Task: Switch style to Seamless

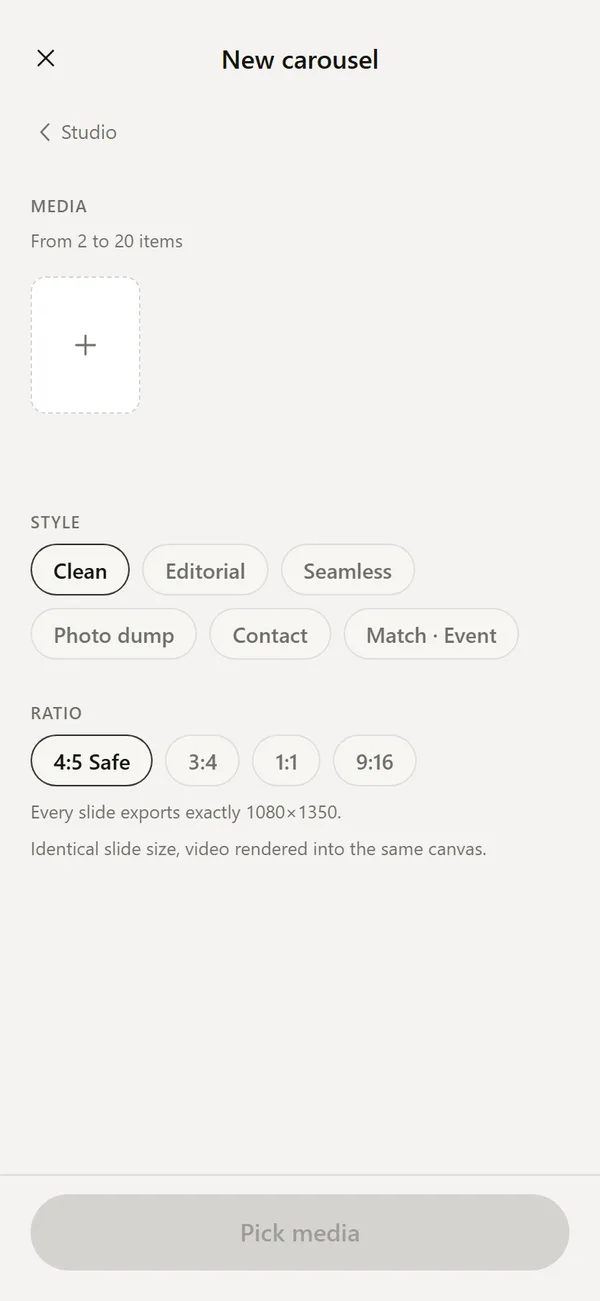Action: pos(348,571)
